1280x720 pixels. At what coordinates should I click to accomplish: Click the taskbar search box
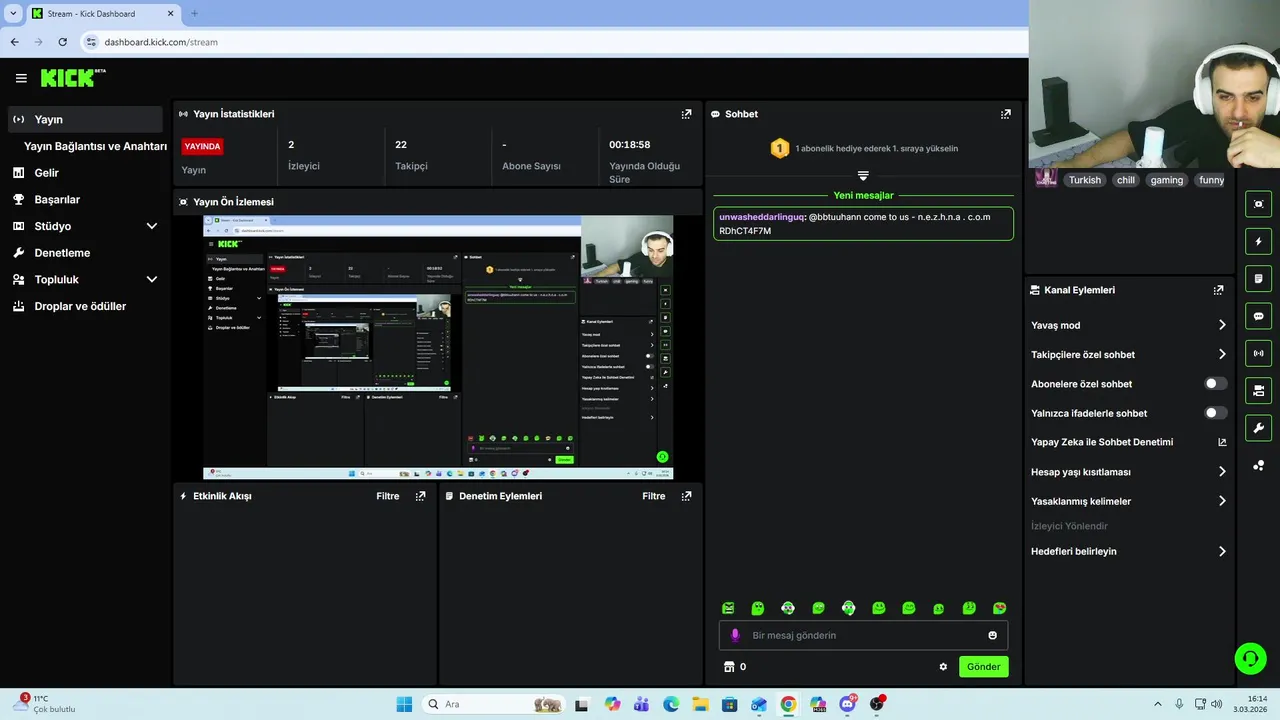494,704
